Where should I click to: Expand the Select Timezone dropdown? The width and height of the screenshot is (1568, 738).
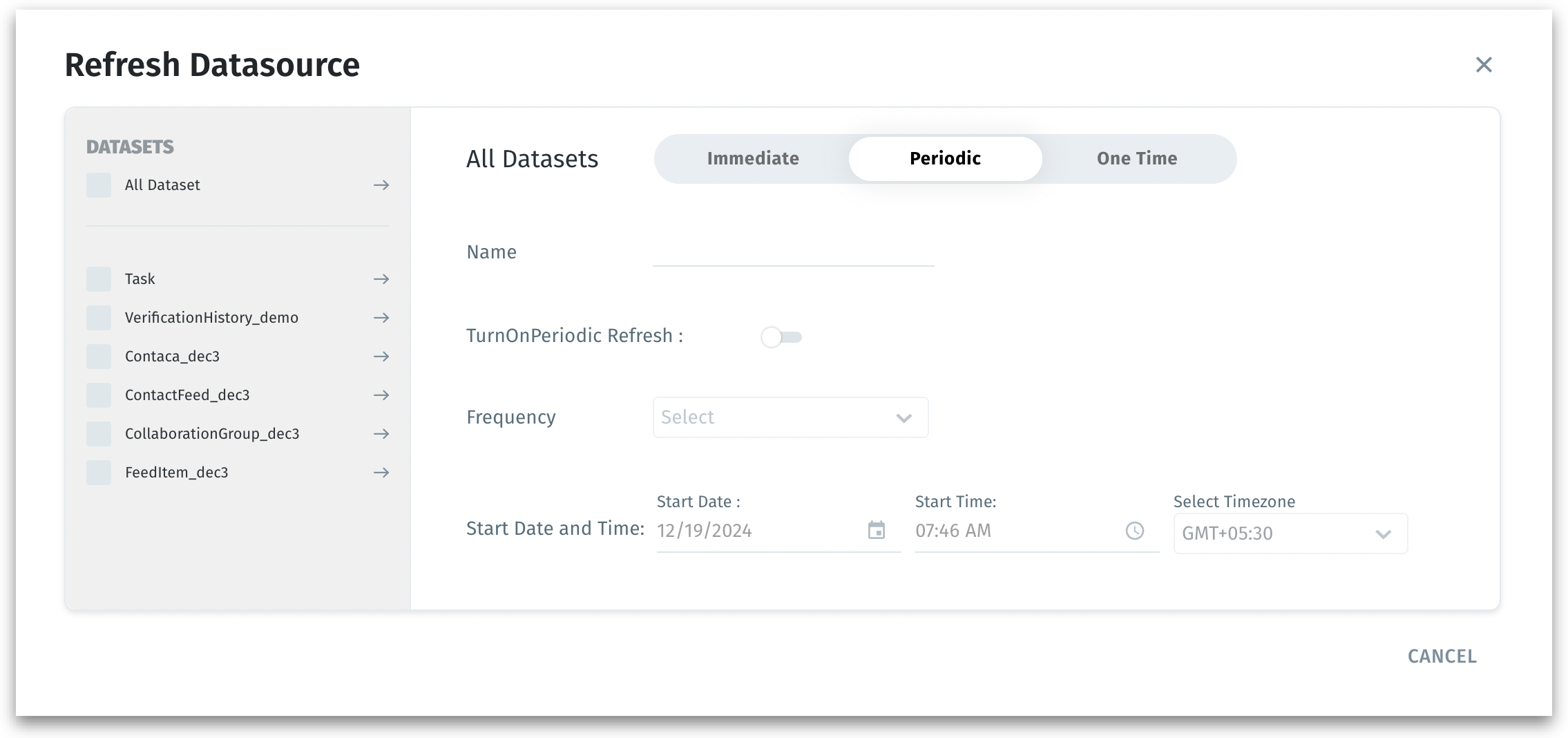click(x=1290, y=533)
